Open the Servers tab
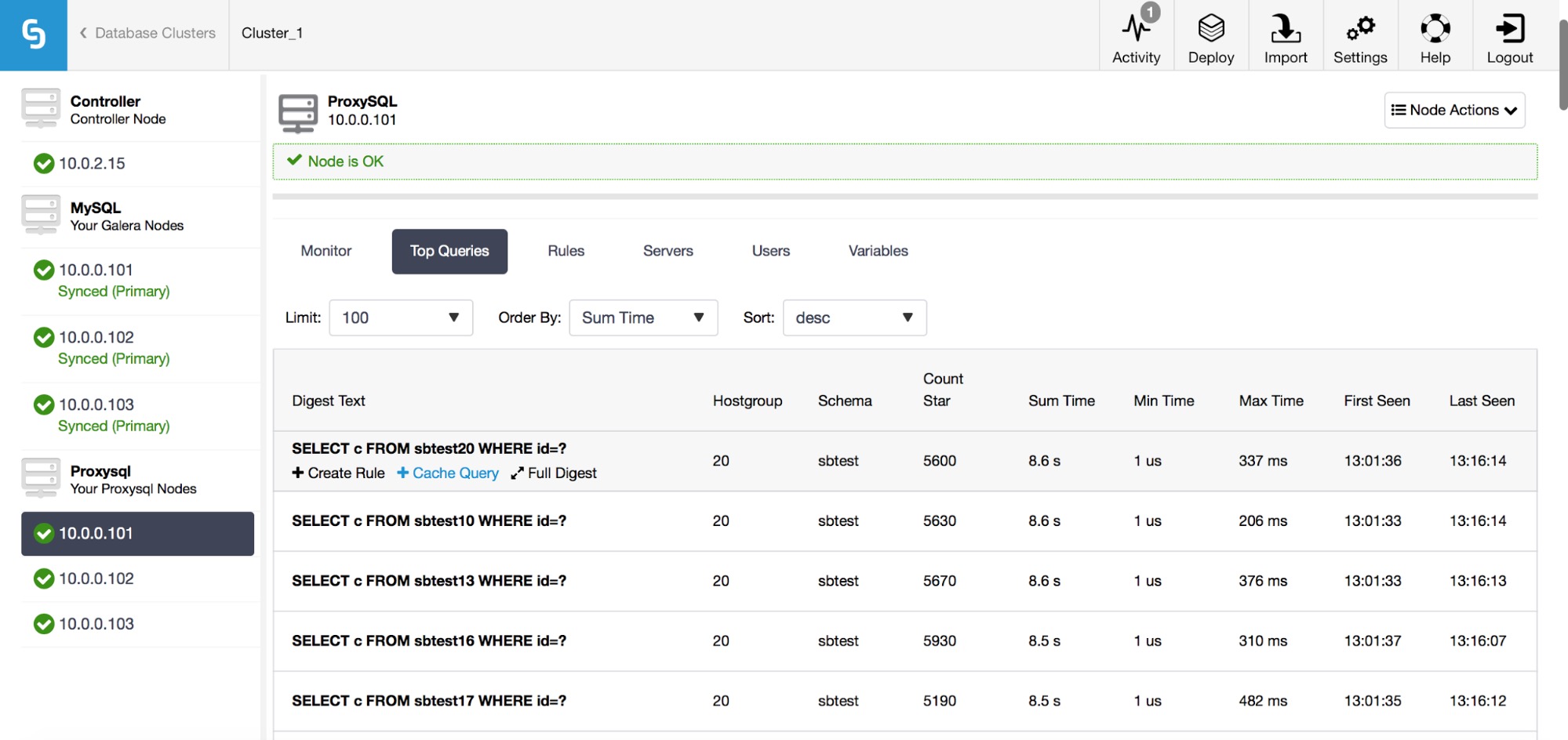The height and width of the screenshot is (740, 1568). pyautogui.click(x=668, y=251)
